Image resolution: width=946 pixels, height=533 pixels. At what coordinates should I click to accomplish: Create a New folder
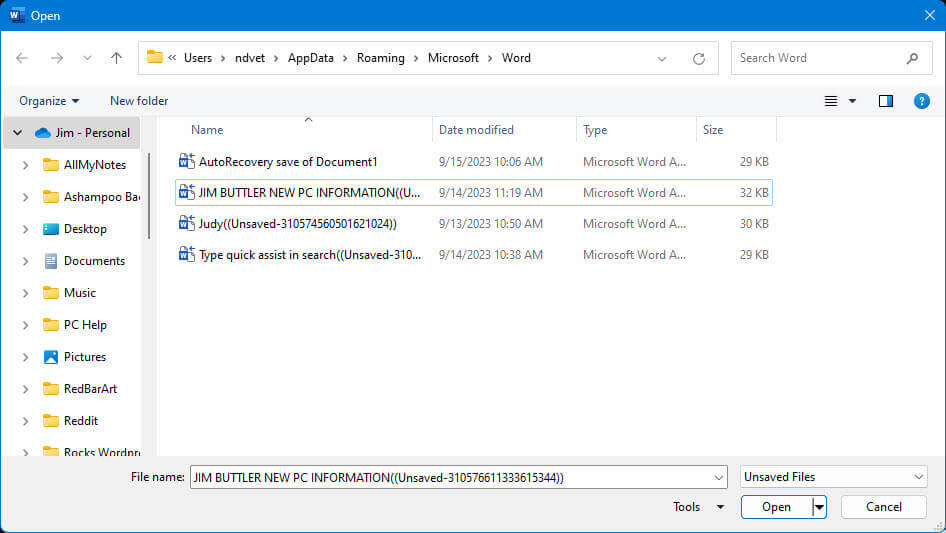click(139, 101)
